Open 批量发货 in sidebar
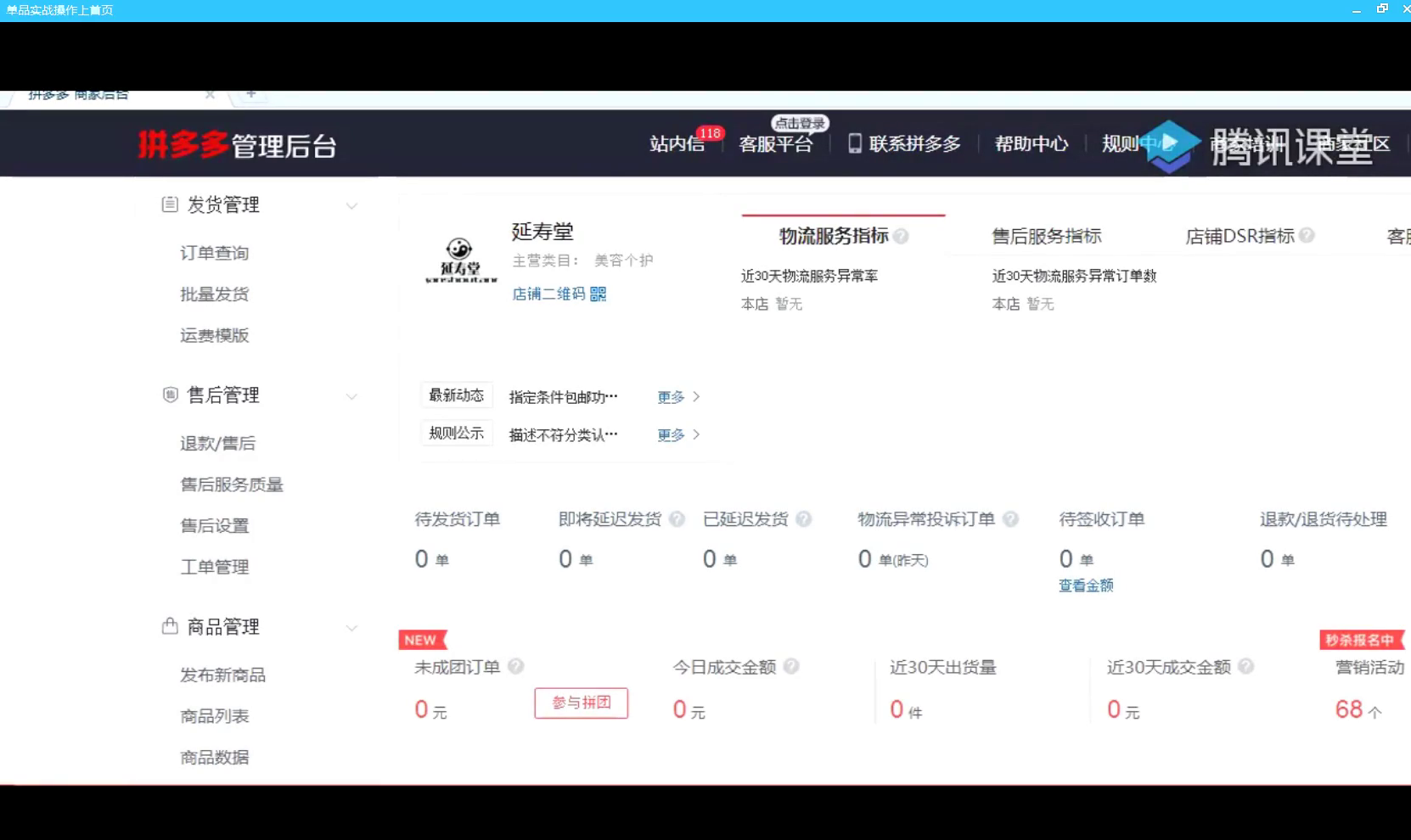 click(214, 294)
